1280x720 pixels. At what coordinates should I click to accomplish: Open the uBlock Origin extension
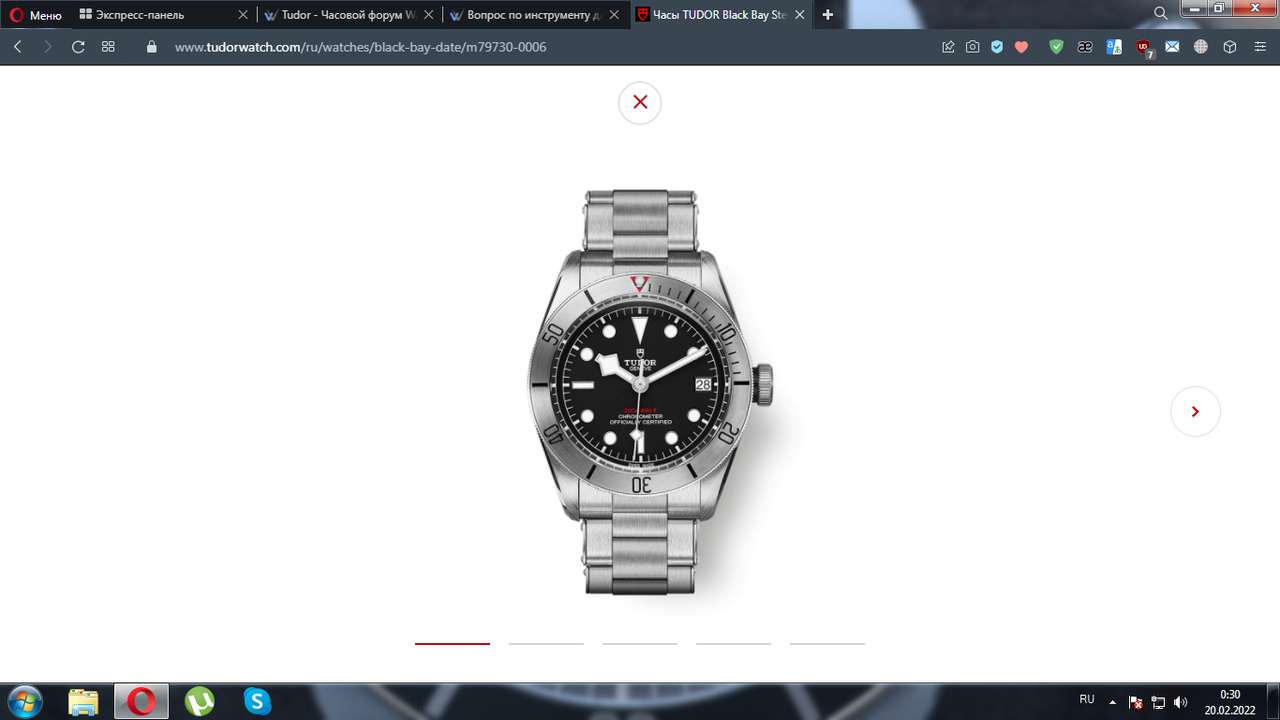click(1144, 47)
